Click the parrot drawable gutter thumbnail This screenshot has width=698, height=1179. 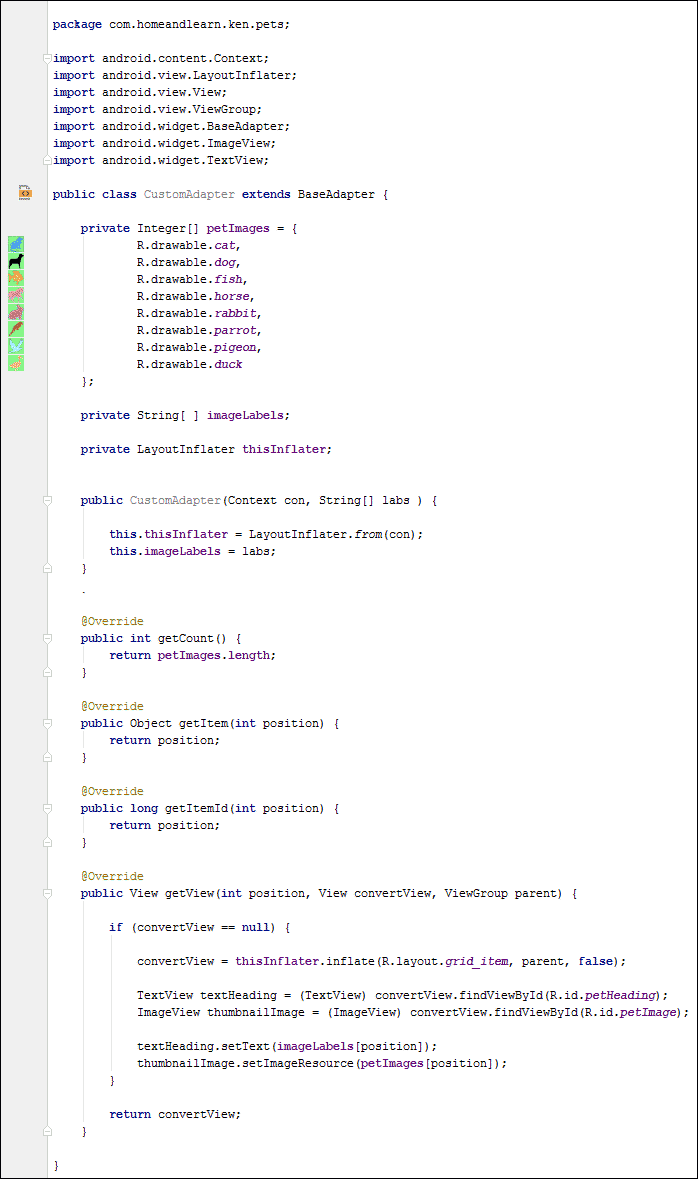[x=16, y=329]
